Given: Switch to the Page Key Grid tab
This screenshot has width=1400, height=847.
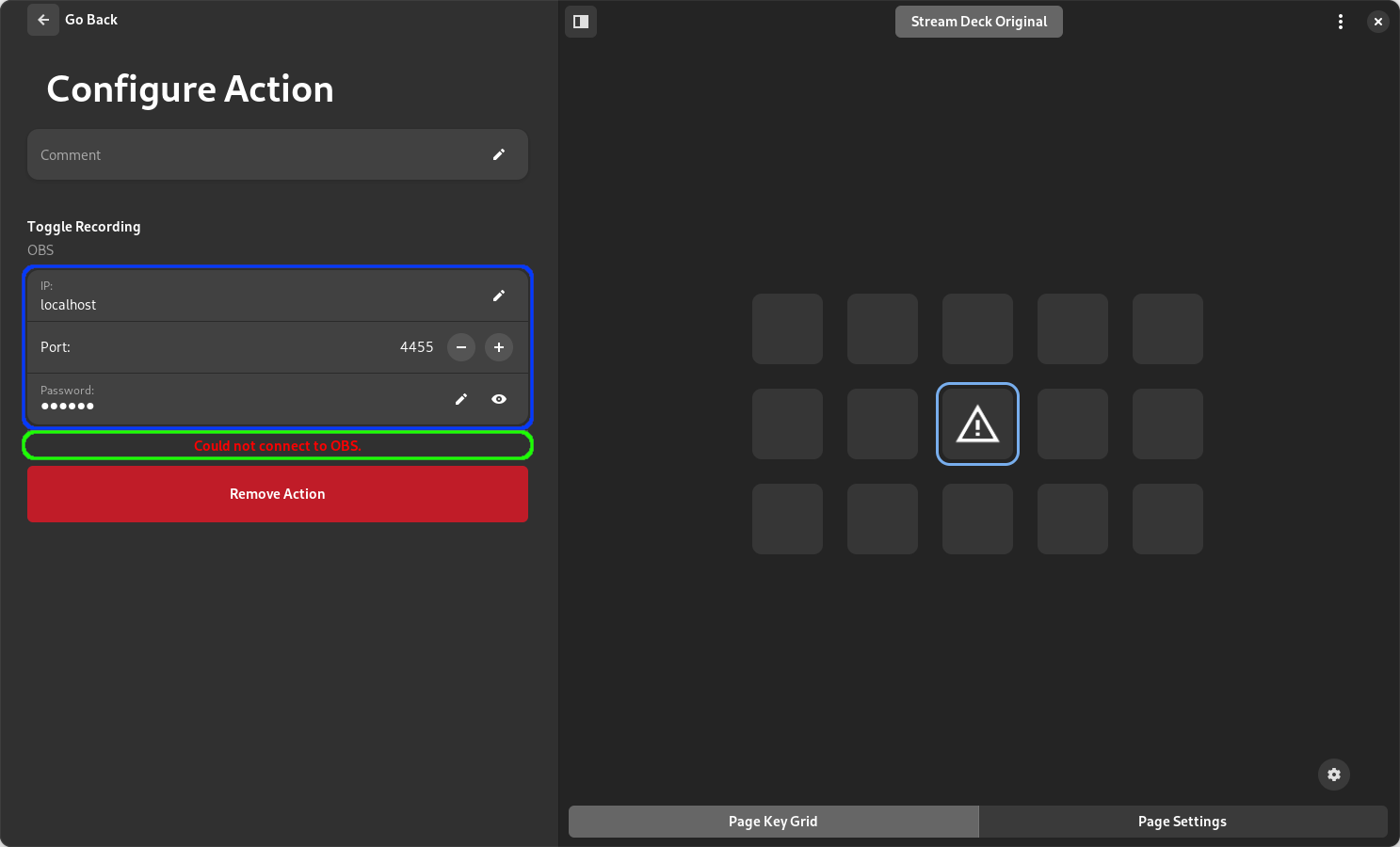Looking at the screenshot, I should tap(773, 822).
